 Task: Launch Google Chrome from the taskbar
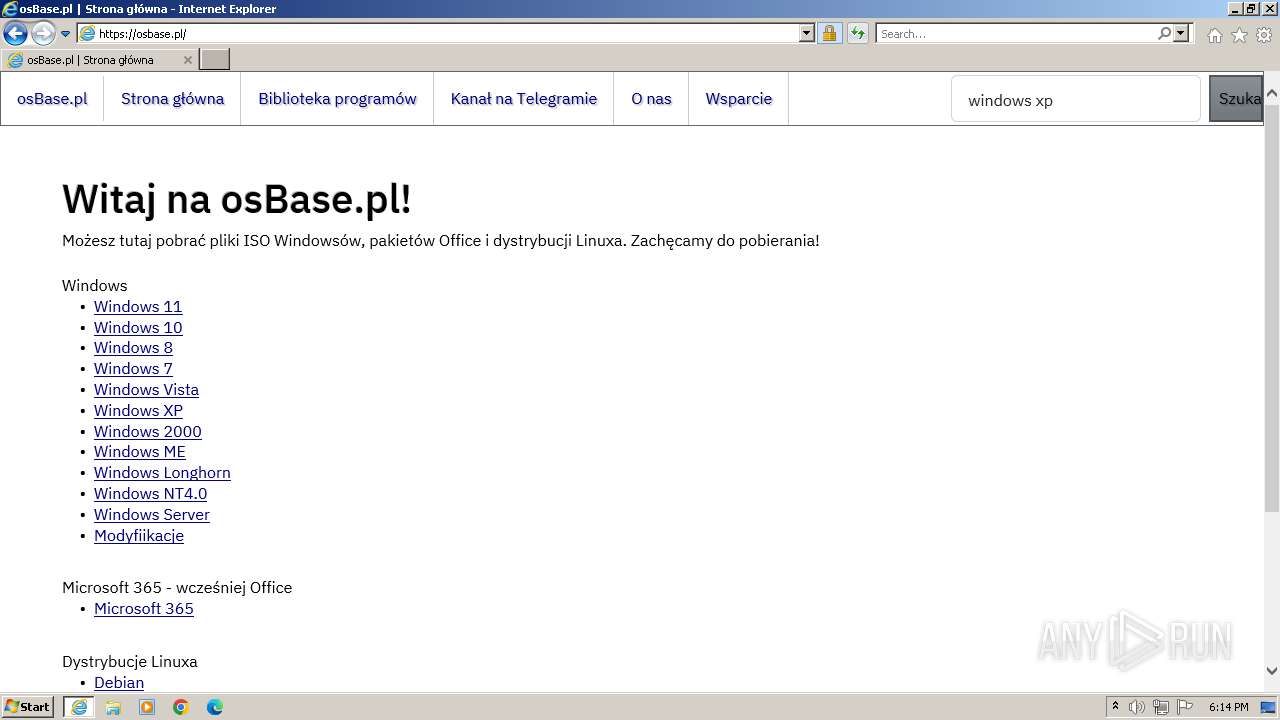point(181,707)
